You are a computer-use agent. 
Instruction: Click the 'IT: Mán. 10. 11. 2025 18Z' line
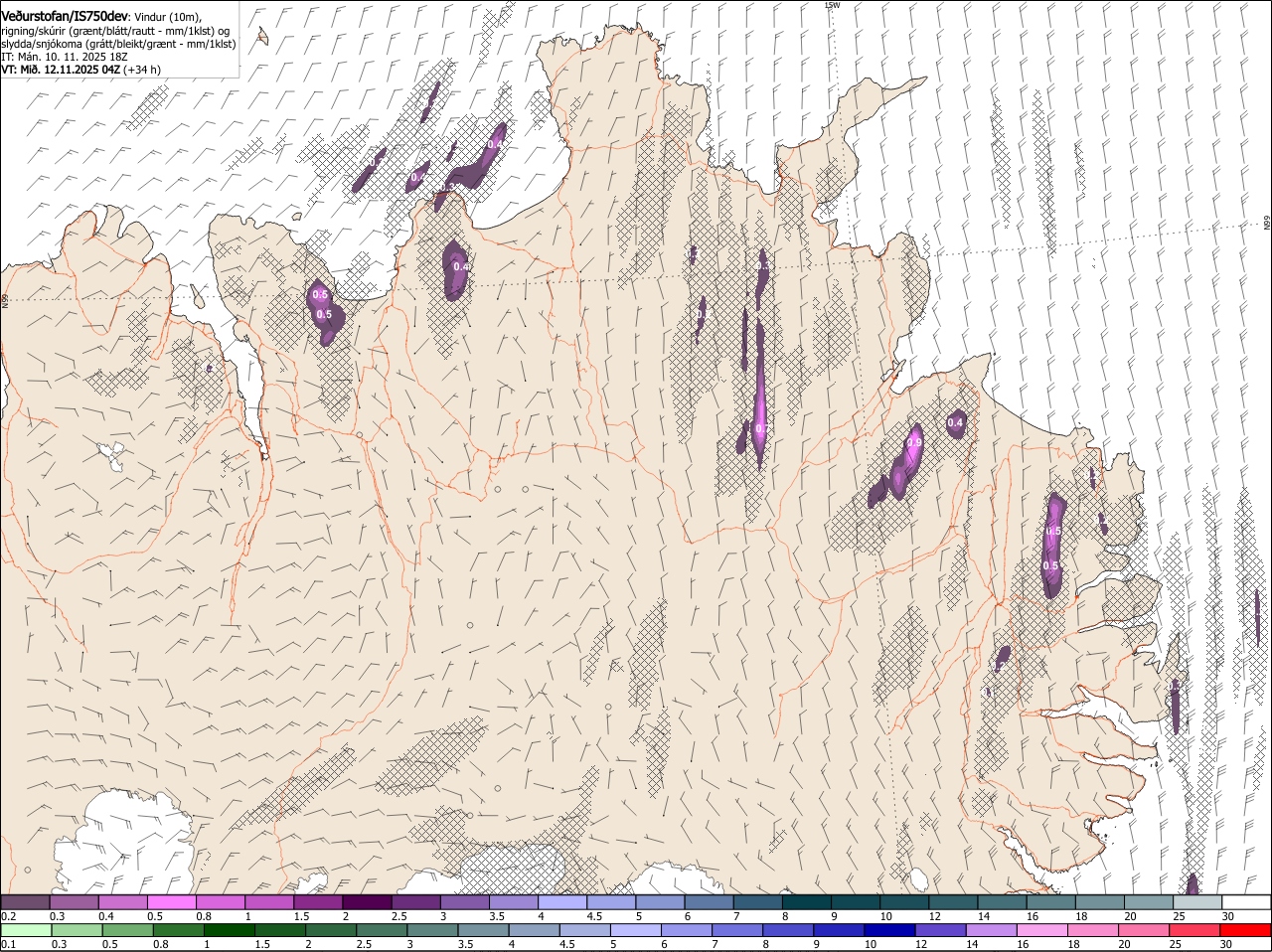click(x=65, y=57)
